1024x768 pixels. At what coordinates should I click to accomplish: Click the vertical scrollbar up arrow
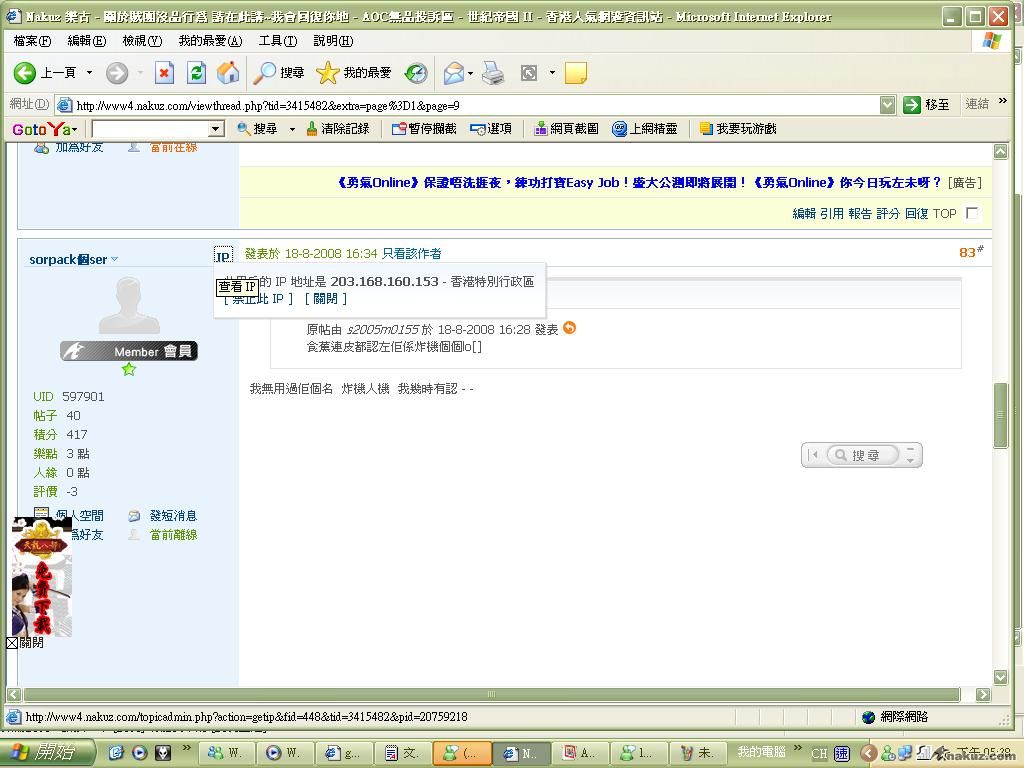(x=1000, y=152)
